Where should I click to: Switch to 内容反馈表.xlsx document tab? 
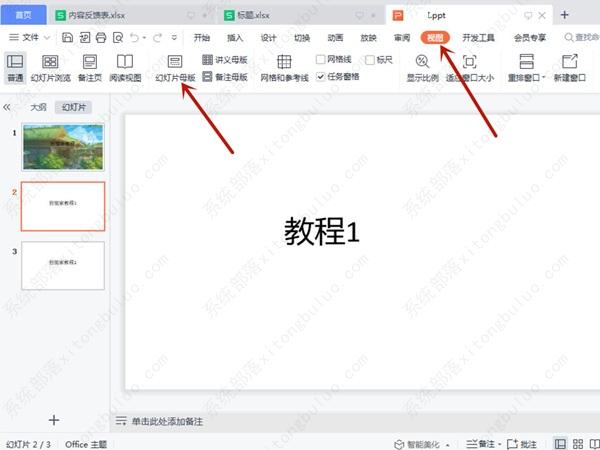point(130,15)
